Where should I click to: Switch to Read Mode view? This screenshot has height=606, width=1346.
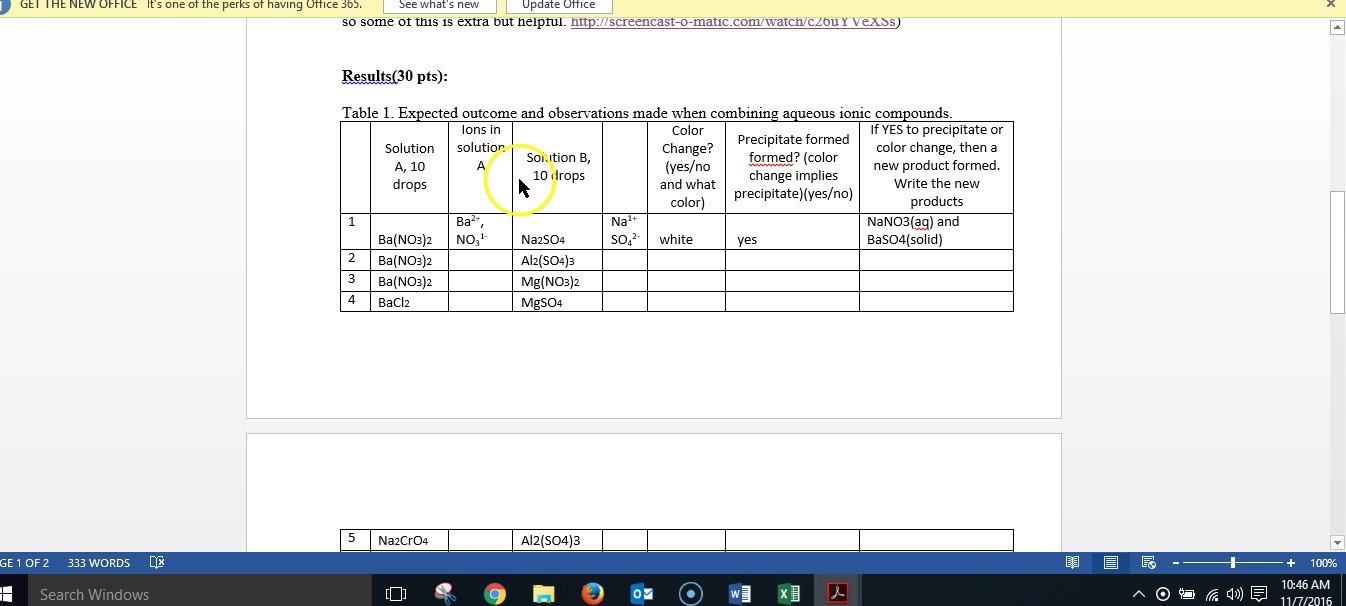[x=1072, y=563]
